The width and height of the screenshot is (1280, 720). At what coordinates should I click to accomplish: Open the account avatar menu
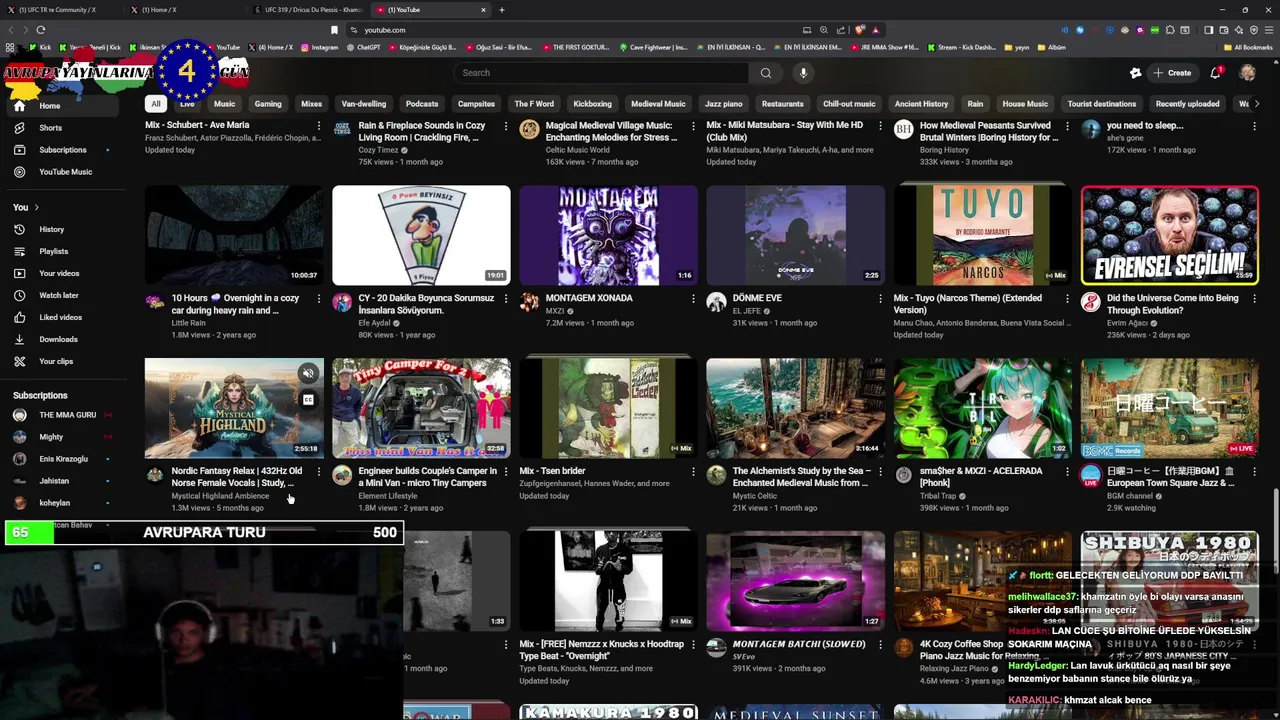[x=1247, y=73]
